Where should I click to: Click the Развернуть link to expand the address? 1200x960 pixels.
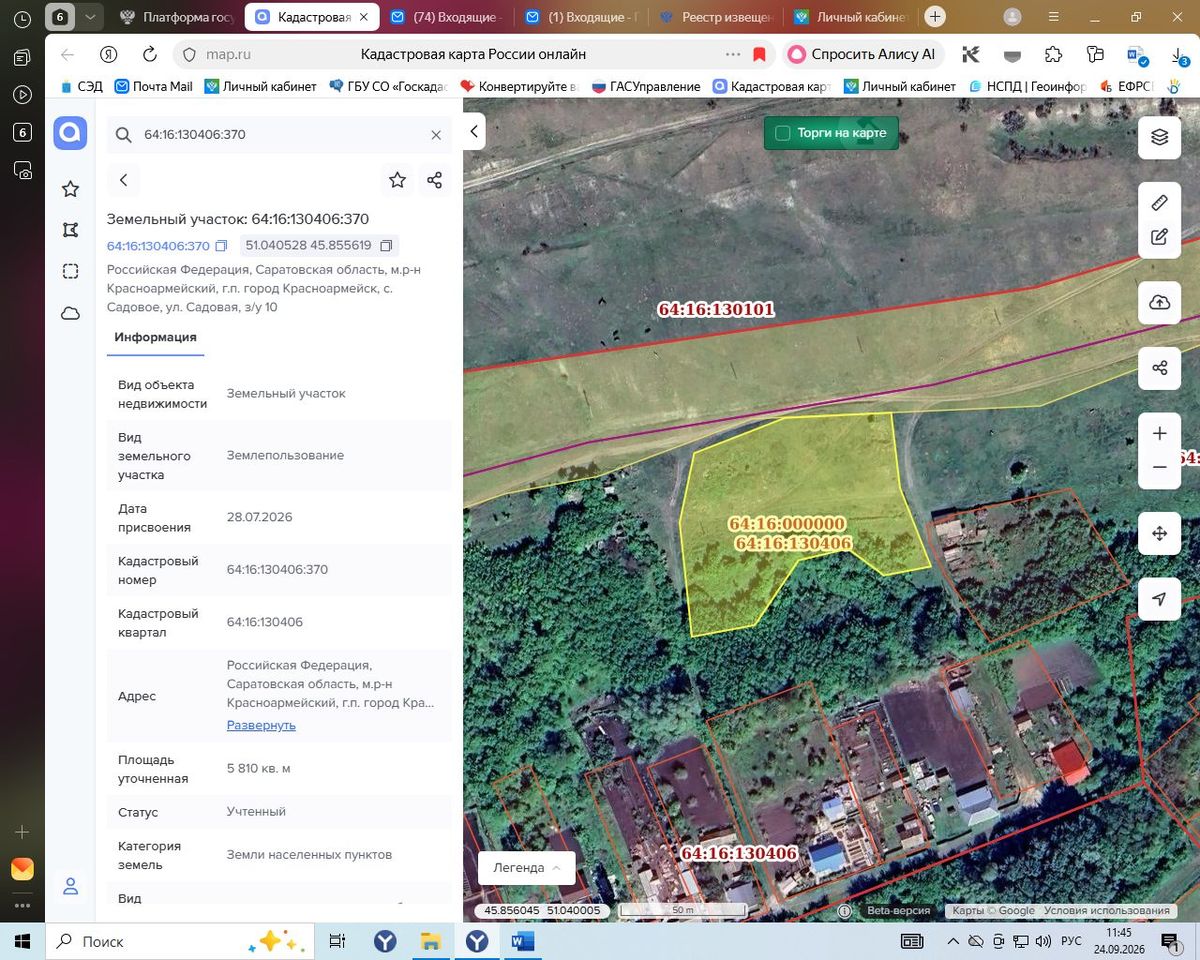click(x=261, y=725)
